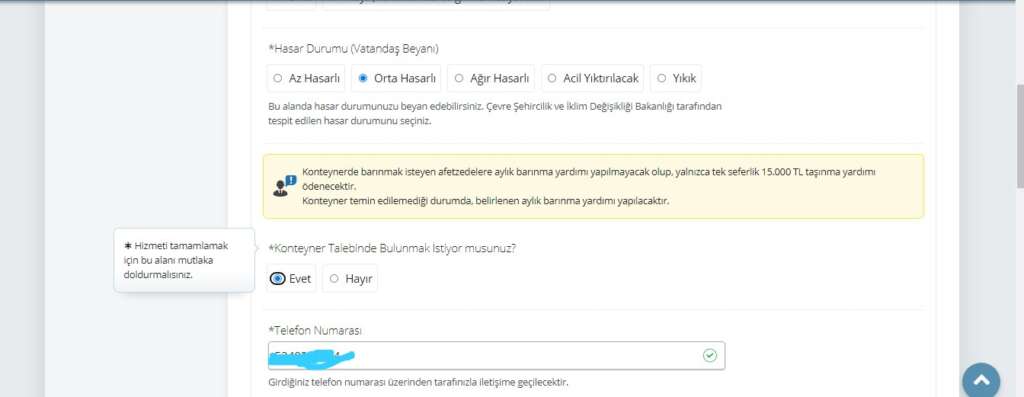The image size is (1024, 397).
Task: Click the 'Bu alanda hasar durumunuzu' description text
Action: pyautogui.click(x=495, y=113)
